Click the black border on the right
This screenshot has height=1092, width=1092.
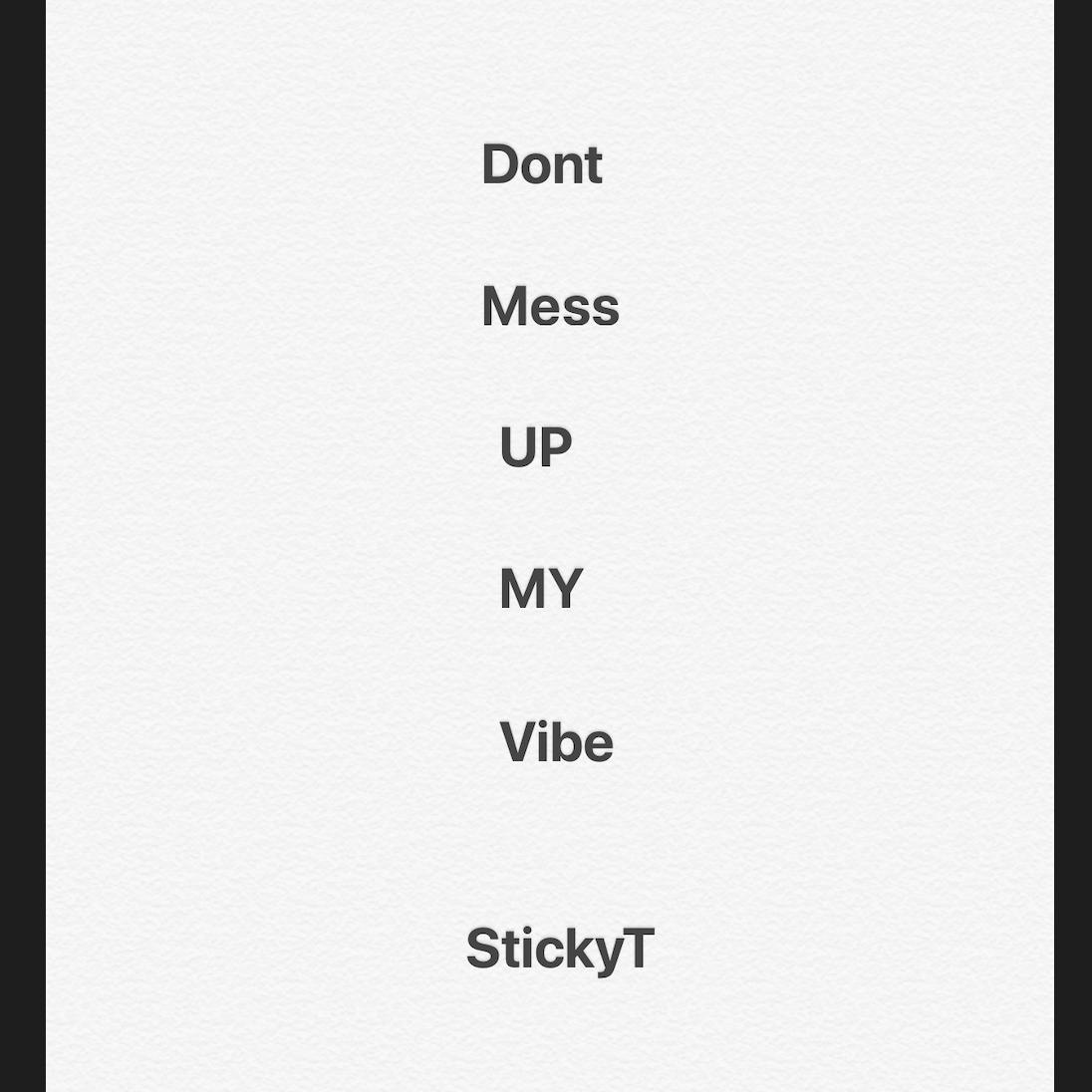click(x=1072, y=546)
